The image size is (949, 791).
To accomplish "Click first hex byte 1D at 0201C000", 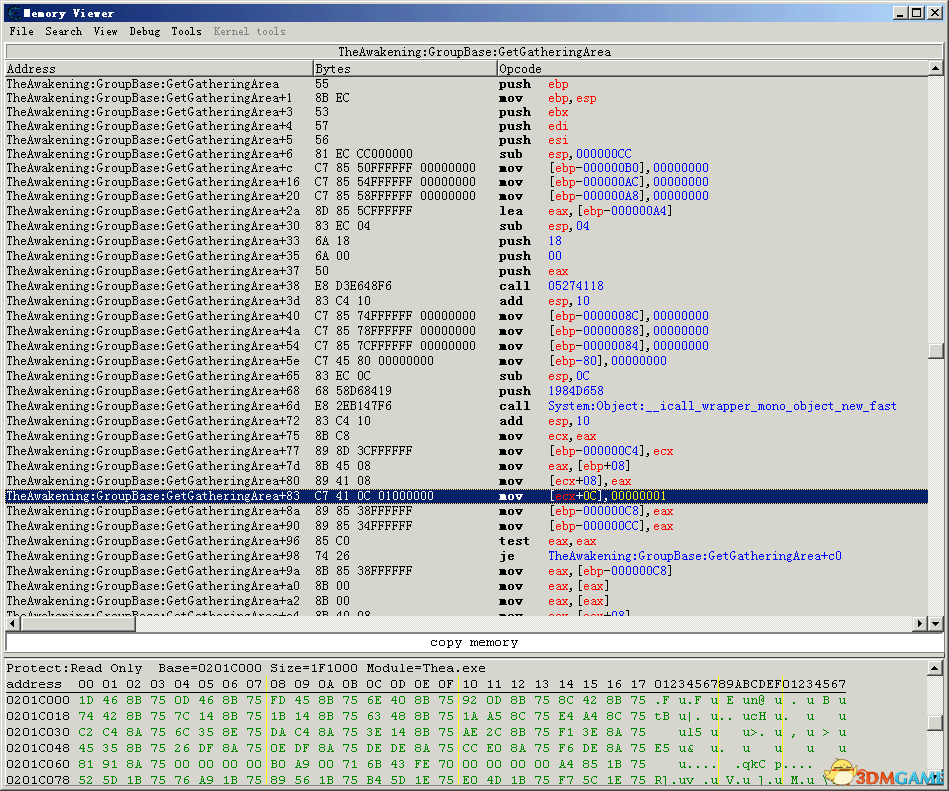I will (86, 700).
